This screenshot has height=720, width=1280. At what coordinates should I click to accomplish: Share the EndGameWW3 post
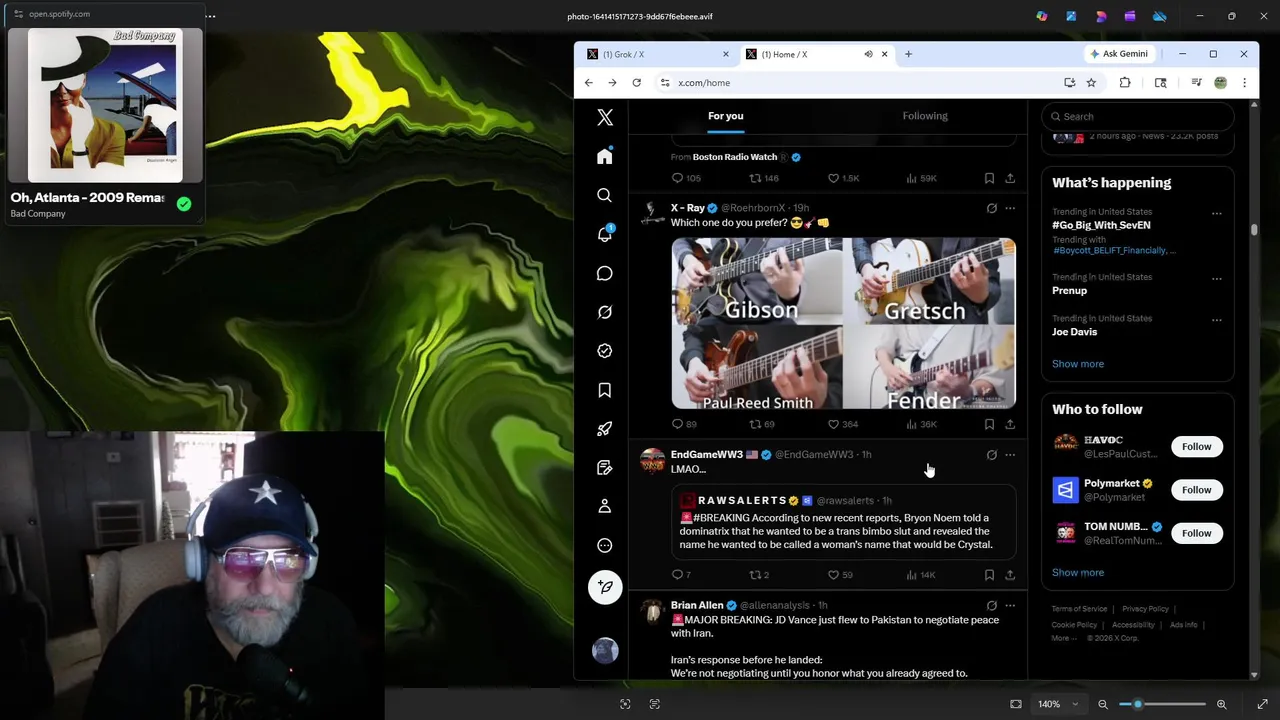click(1010, 575)
